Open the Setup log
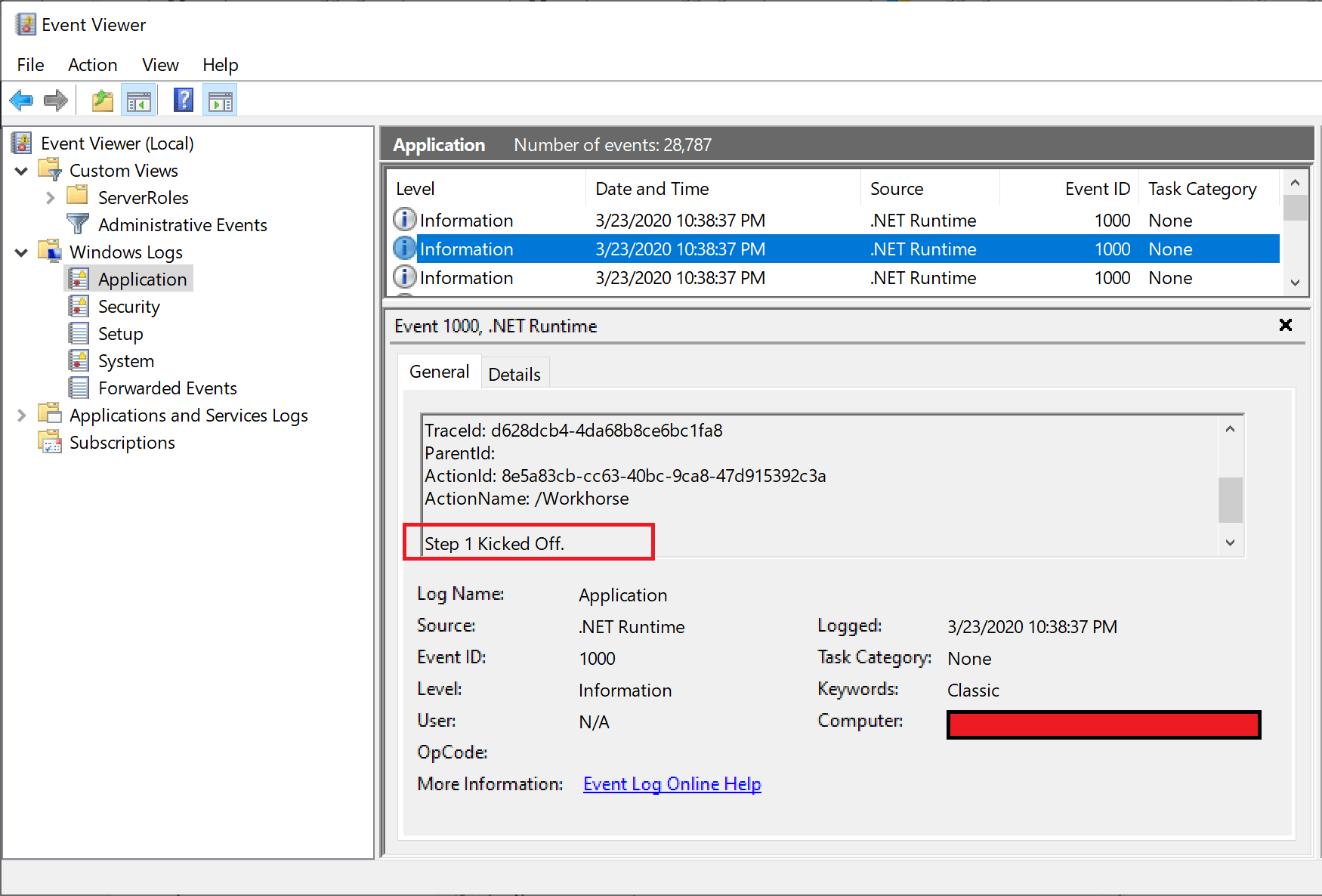This screenshot has height=896, width=1322. tap(121, 334)
